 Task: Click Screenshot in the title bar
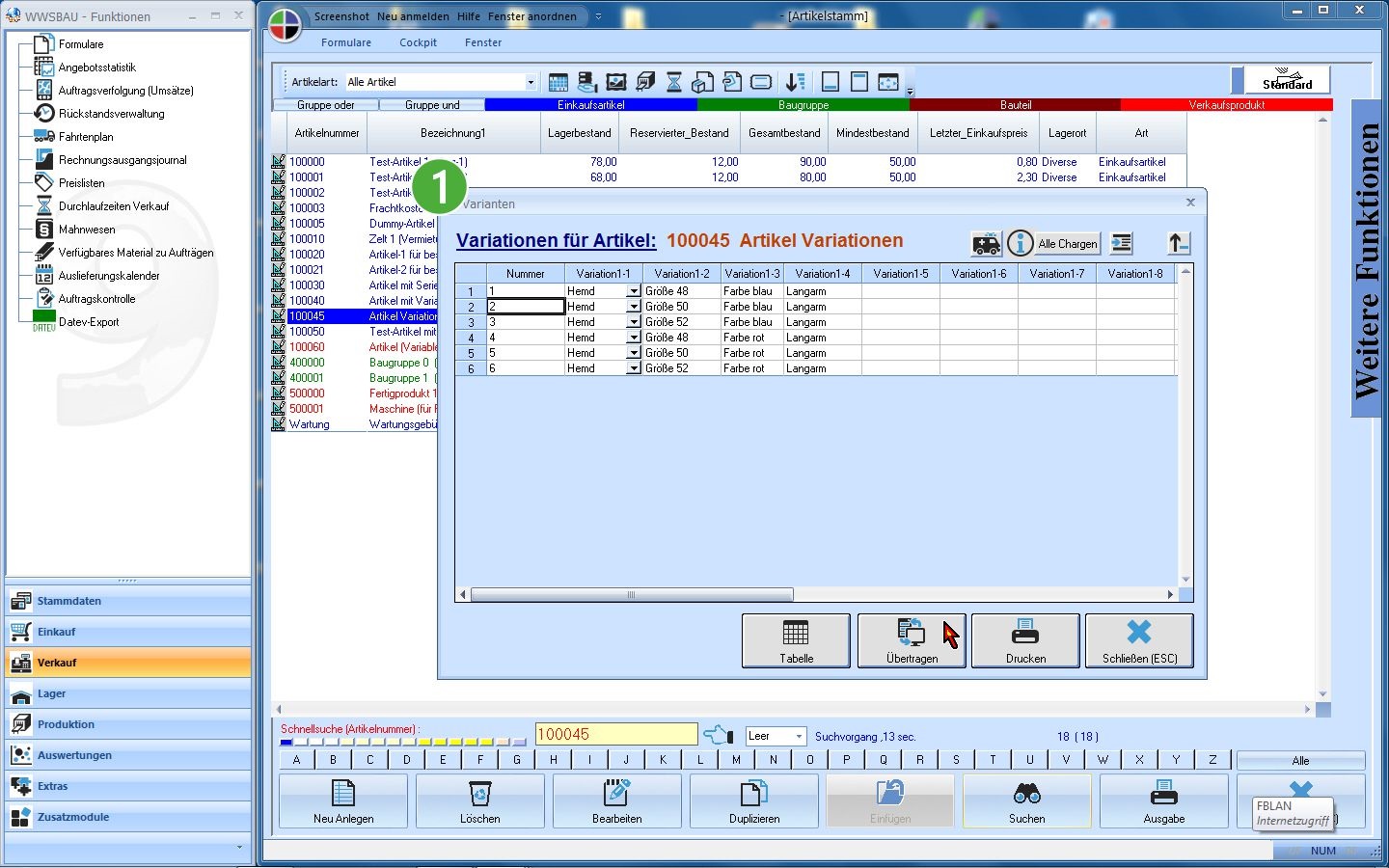(341, 16)
